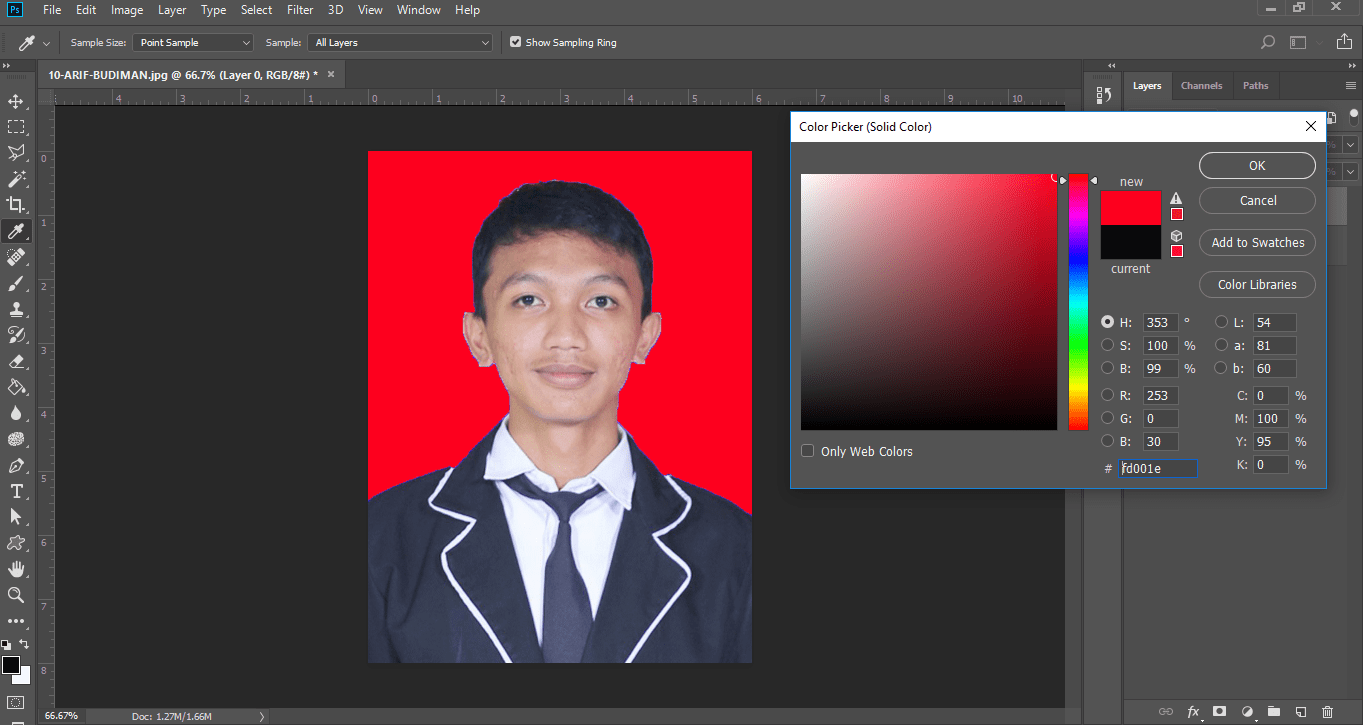Select the Clone Stamp tool
The width and height of the screenshot is (1363, 725).
[15, 309]
